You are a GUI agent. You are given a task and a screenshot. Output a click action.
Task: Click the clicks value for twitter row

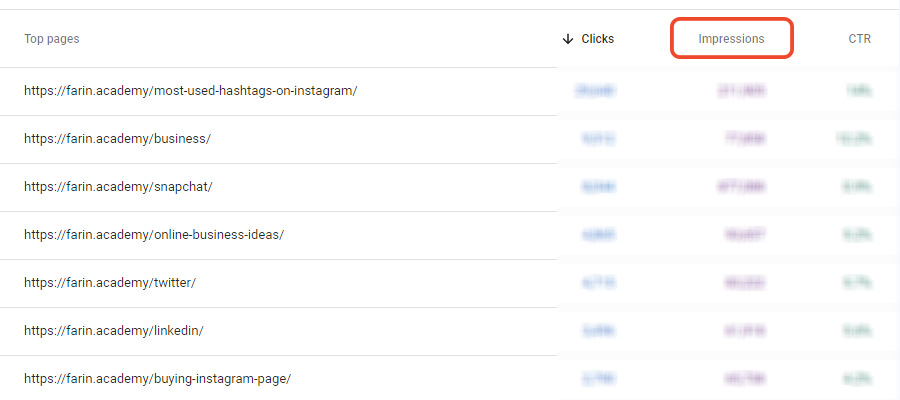coord(597,283)
